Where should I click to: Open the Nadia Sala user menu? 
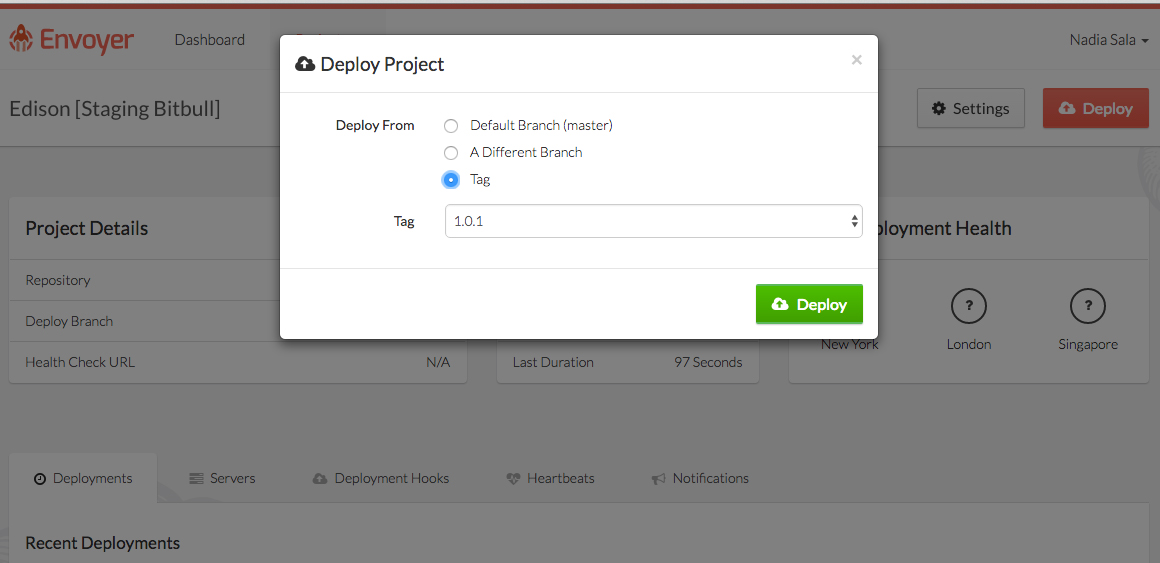pyautogui.click(x=1109, y=40)
